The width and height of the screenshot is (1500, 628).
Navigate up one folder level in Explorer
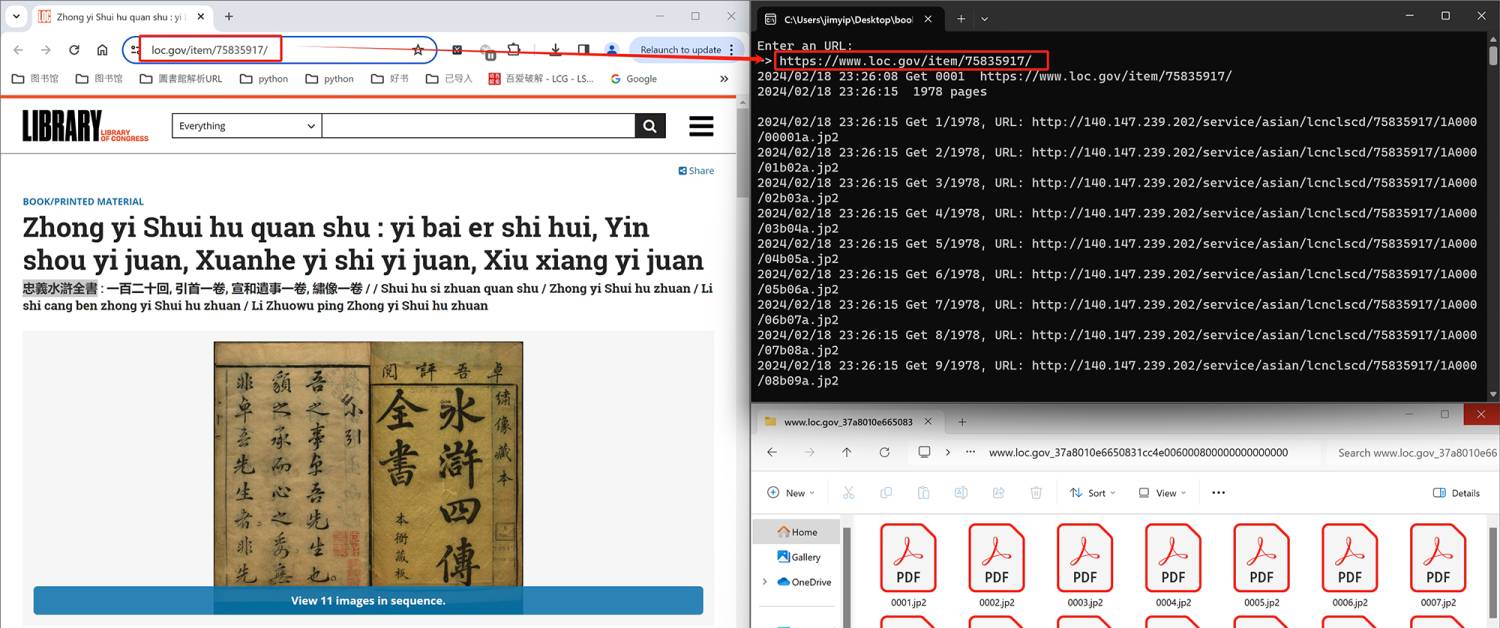[846, 452]
